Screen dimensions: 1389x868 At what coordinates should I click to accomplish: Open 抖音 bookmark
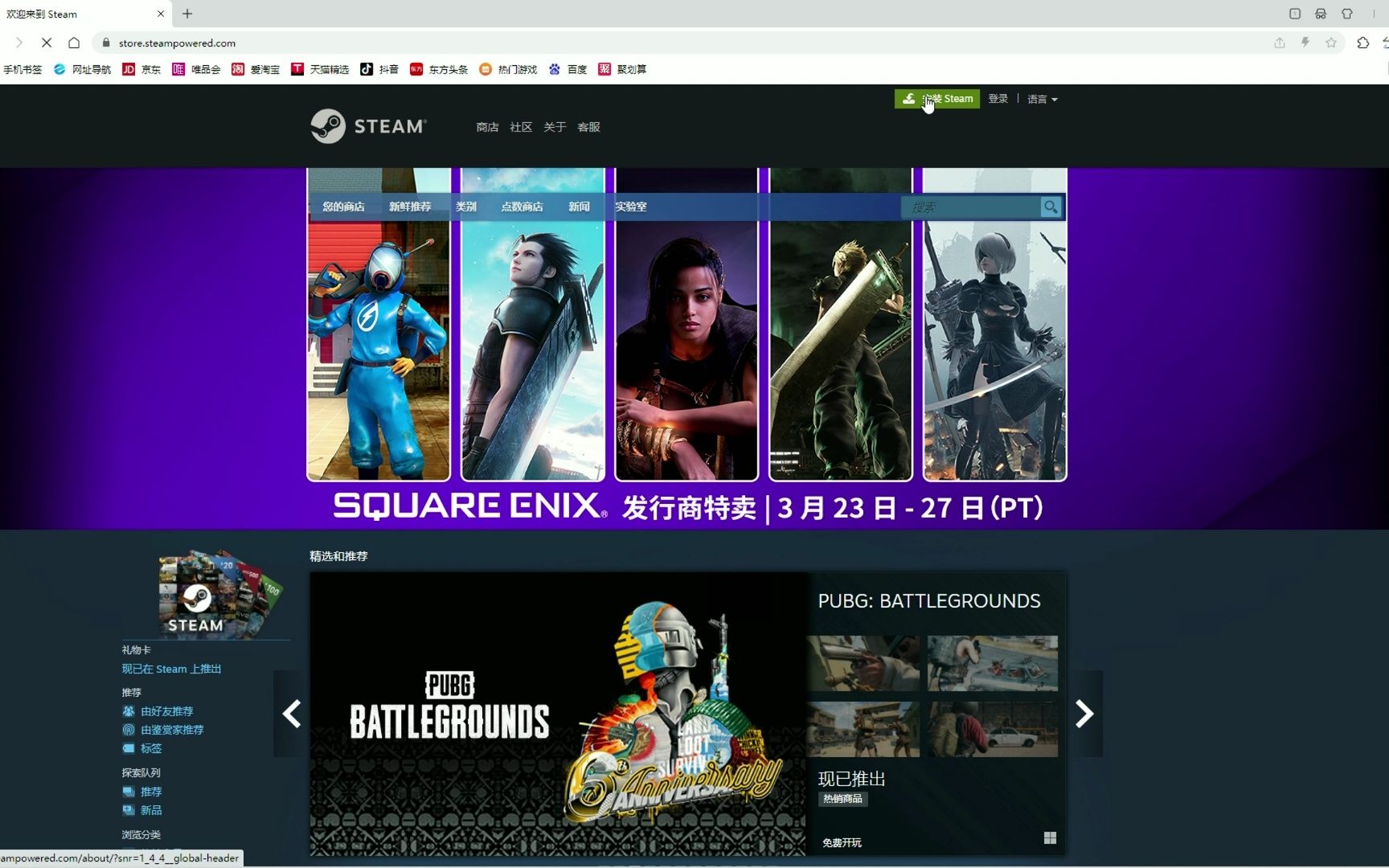point(379,69)
